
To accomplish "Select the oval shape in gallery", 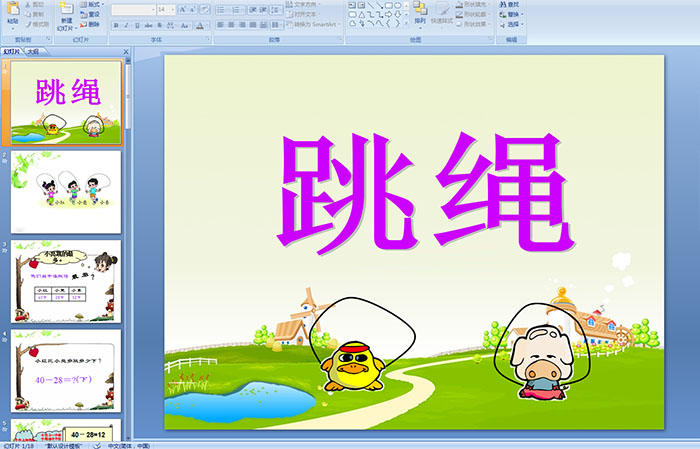I will [397, 5].
